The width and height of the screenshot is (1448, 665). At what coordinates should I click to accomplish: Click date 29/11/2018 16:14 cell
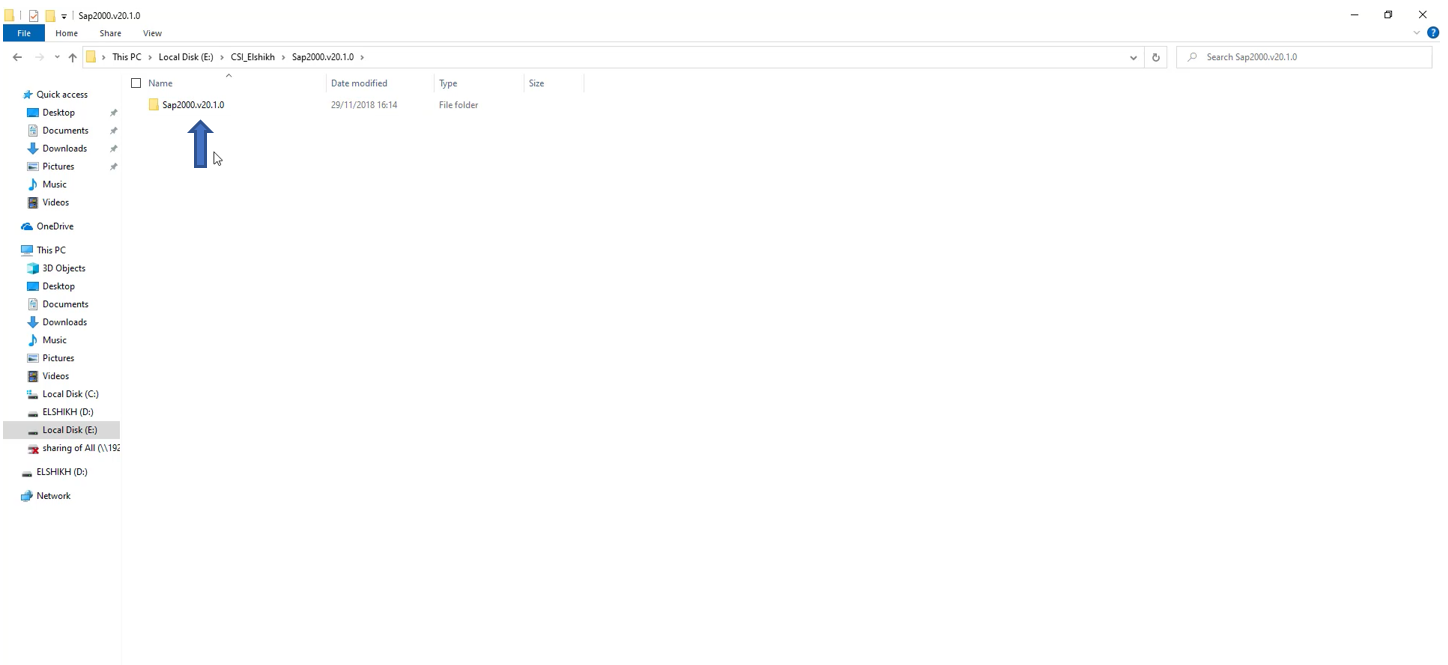[x=364, y=104]
